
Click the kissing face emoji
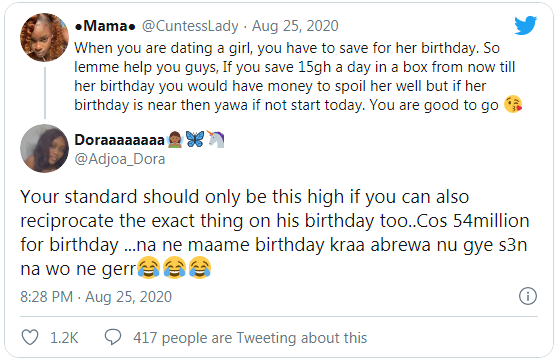513,104
